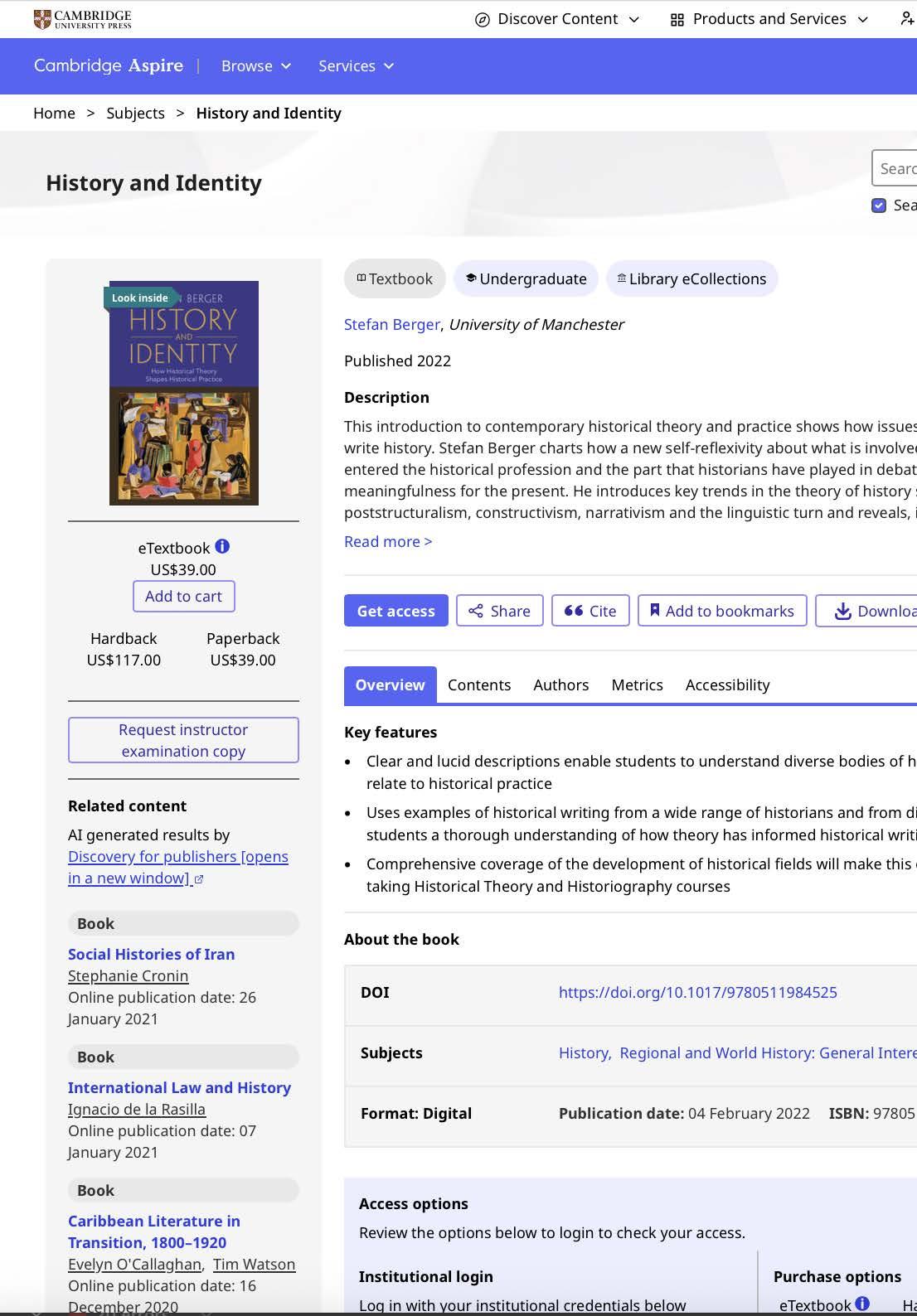Open the Products and Services menu
This screenshot has height=1316, width=917.
(769, 19)
